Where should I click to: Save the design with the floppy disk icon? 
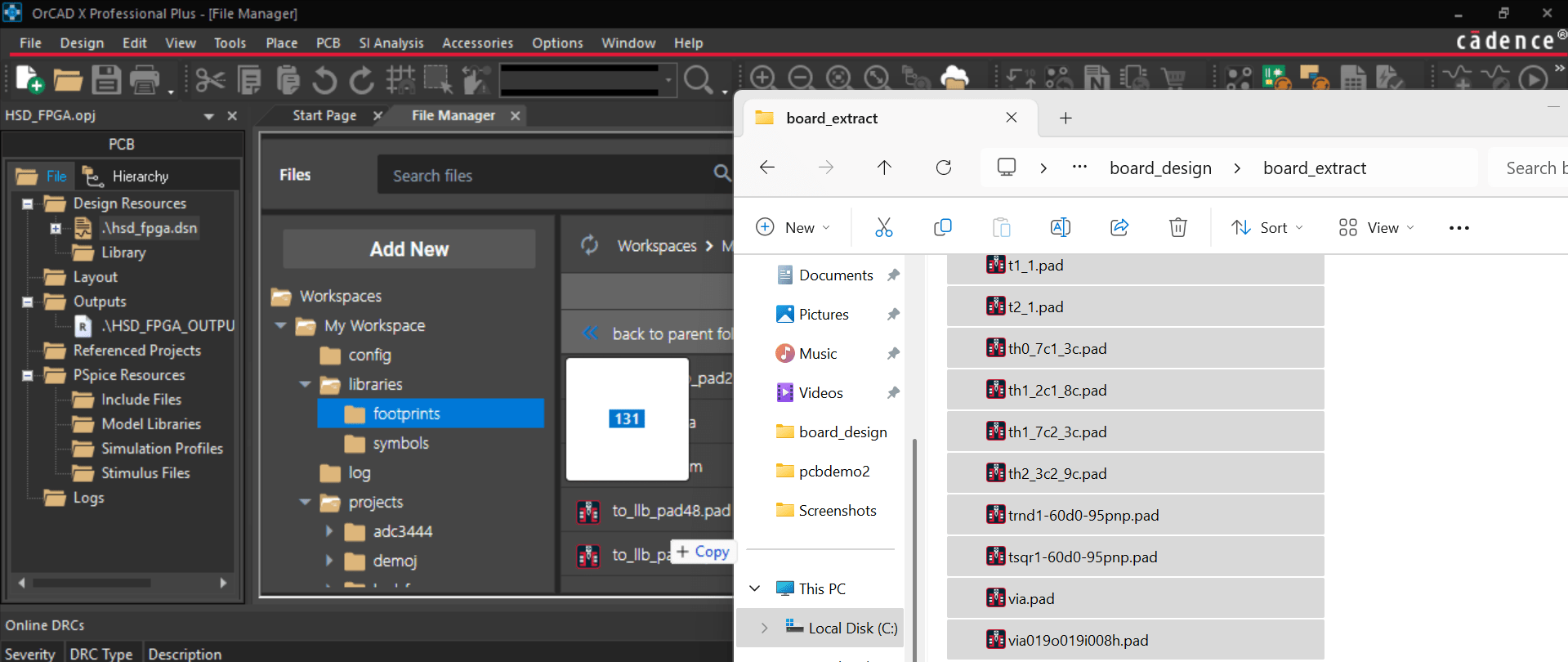(106, 79)
